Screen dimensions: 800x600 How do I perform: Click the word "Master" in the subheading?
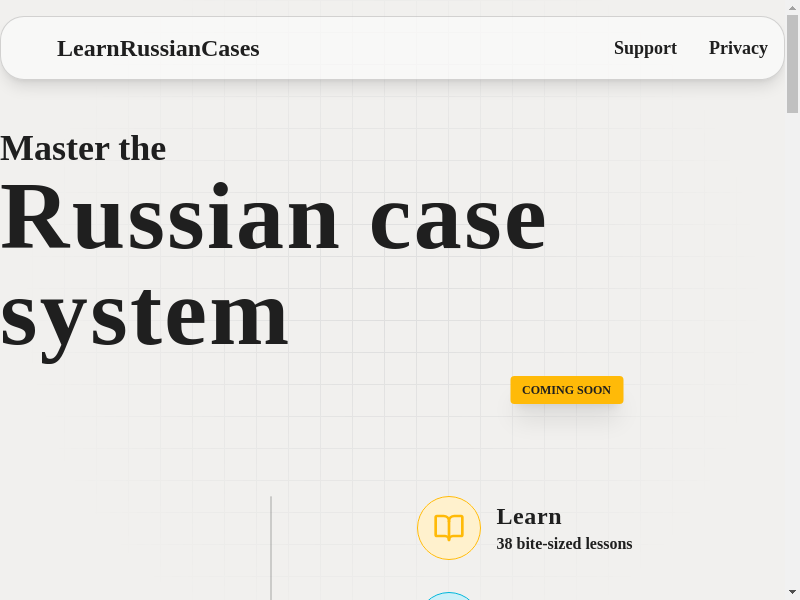[55, 148]
